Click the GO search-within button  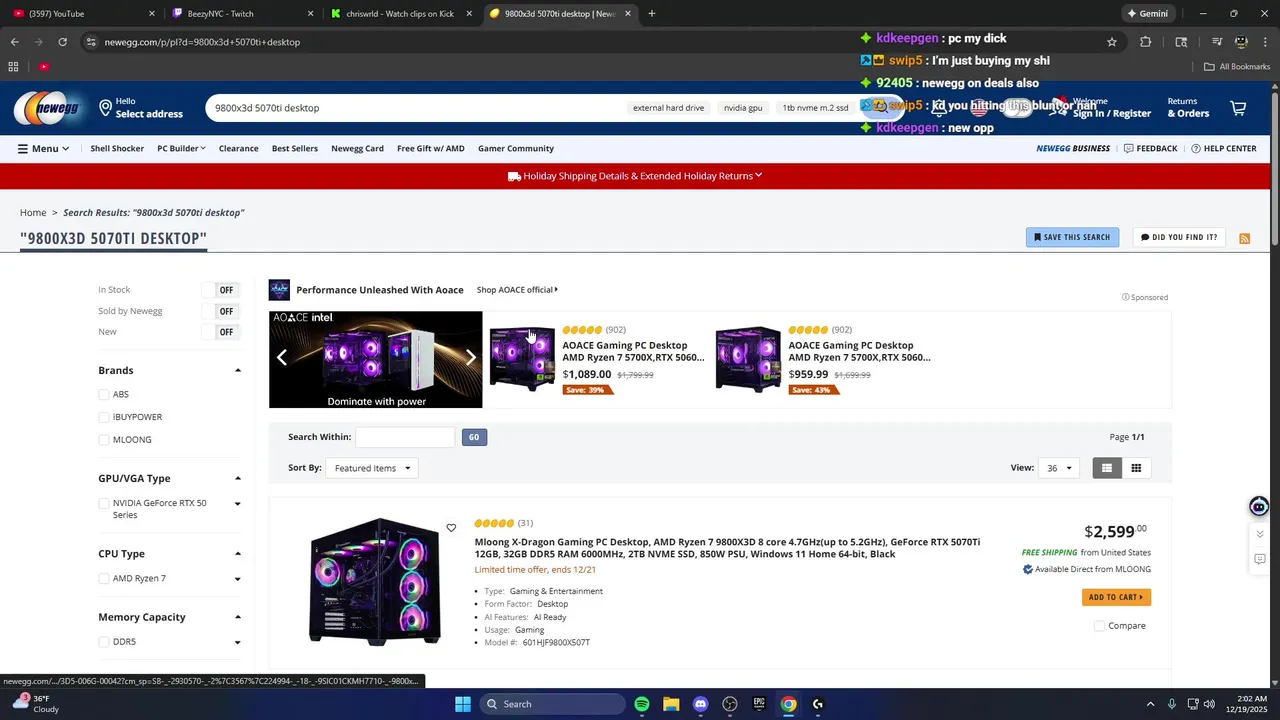click(x=474, y=437)
